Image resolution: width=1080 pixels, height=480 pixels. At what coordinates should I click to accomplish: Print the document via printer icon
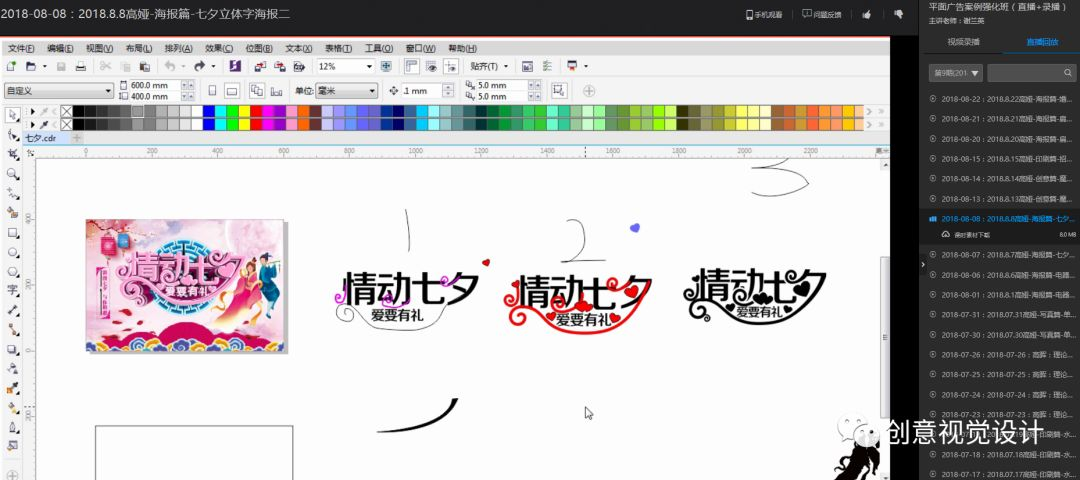pos(81,66)
